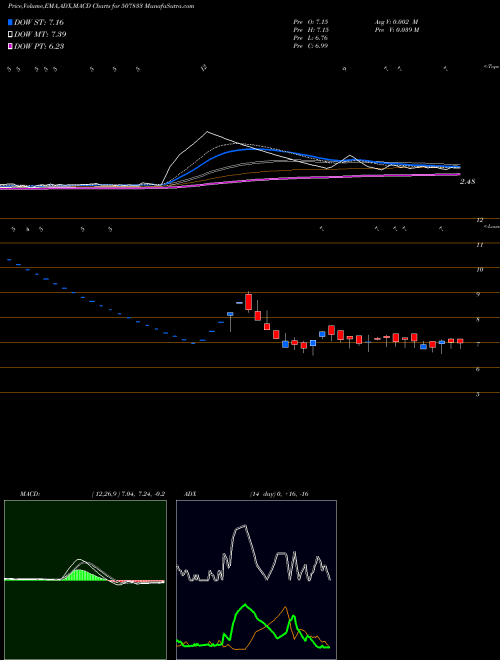Viewport: 500px width, 660px height.
Task: Click the 'MACD:' panel title
Action: point(29,494)
